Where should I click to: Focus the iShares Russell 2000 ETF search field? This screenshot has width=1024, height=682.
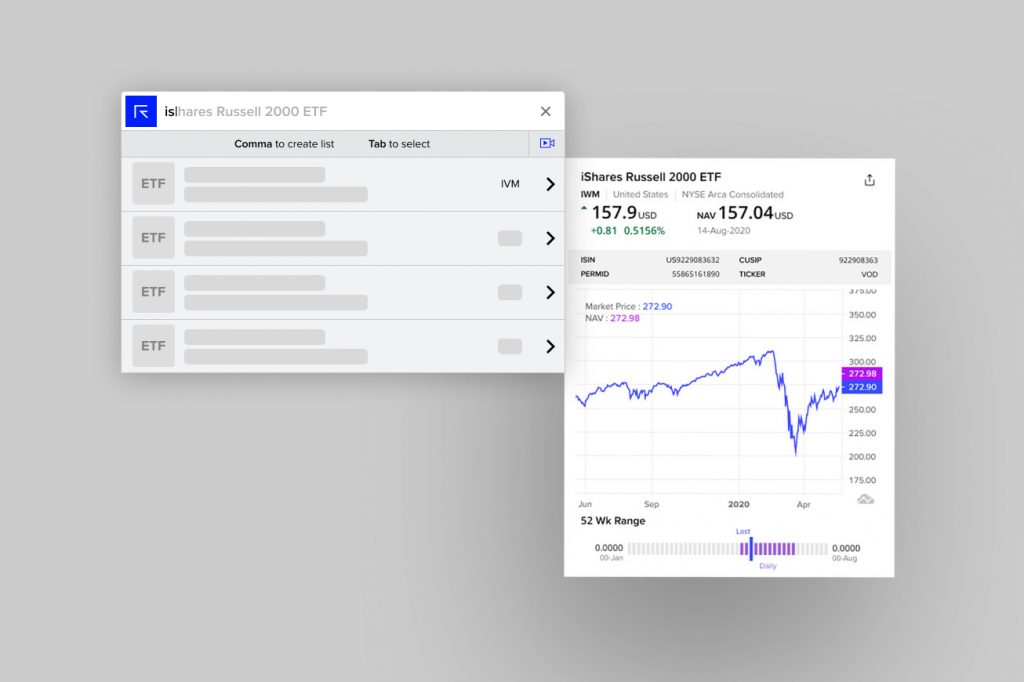[340, 112]
